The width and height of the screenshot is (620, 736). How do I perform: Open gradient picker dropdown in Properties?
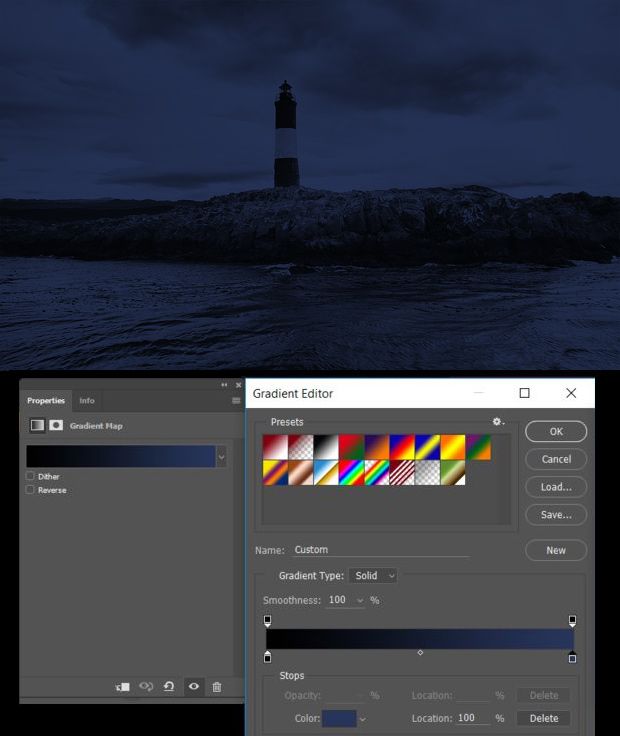(222, 456)
